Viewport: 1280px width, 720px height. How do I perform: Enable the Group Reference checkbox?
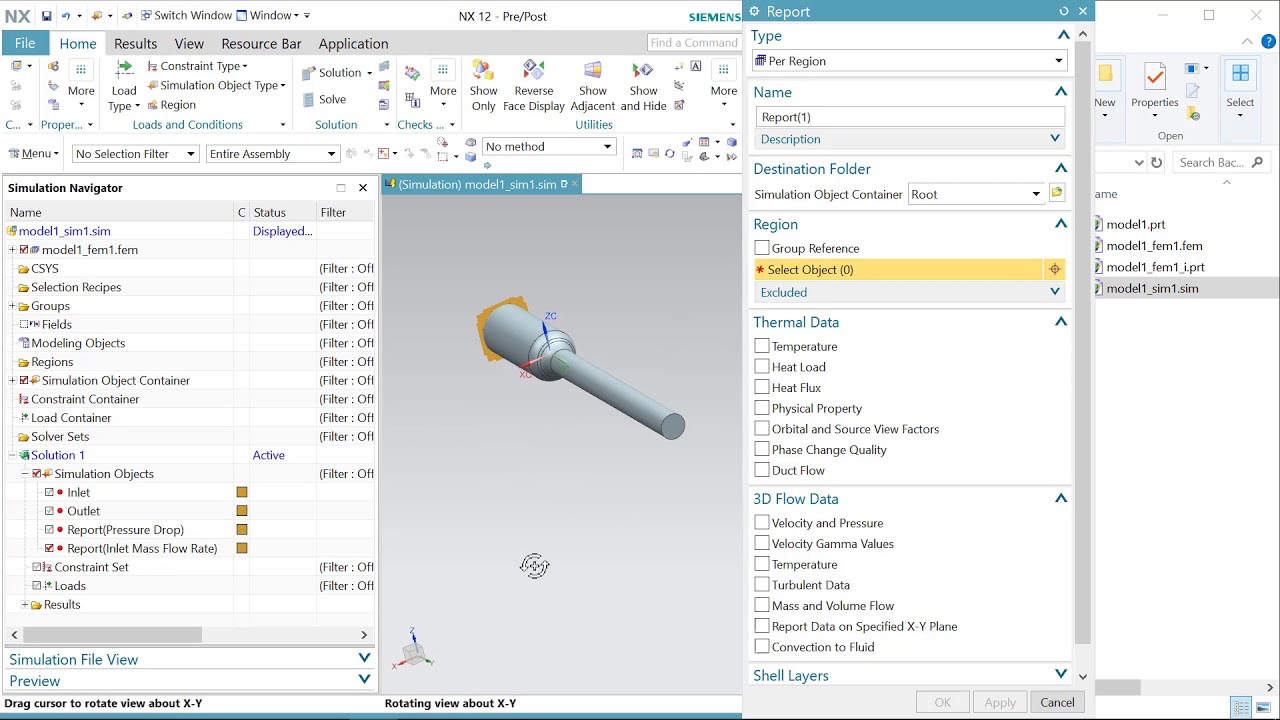762,248
